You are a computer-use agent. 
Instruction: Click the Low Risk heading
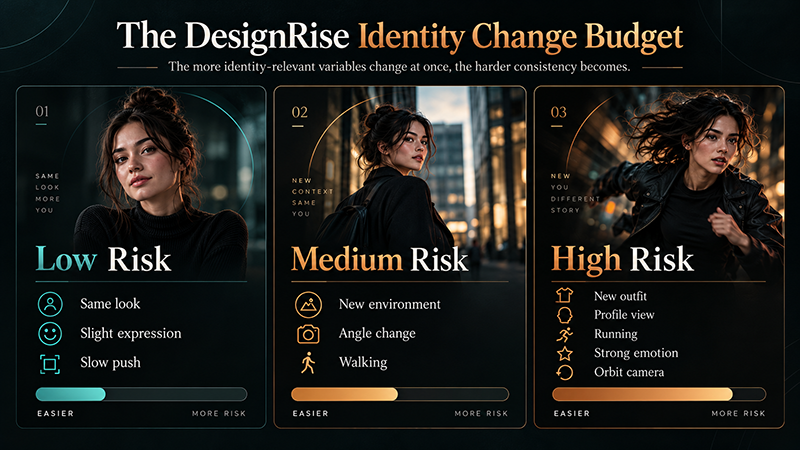click(103, 259)
